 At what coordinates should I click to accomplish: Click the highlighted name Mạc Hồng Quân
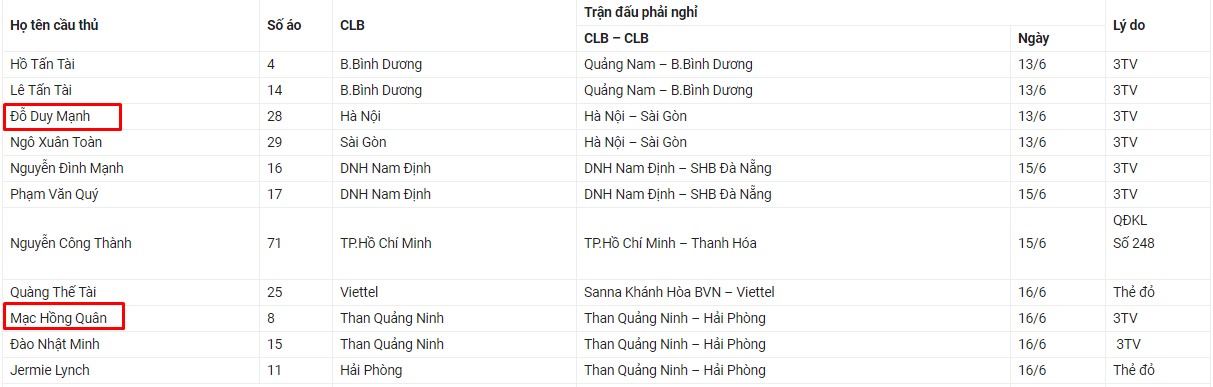pos(58,318)
